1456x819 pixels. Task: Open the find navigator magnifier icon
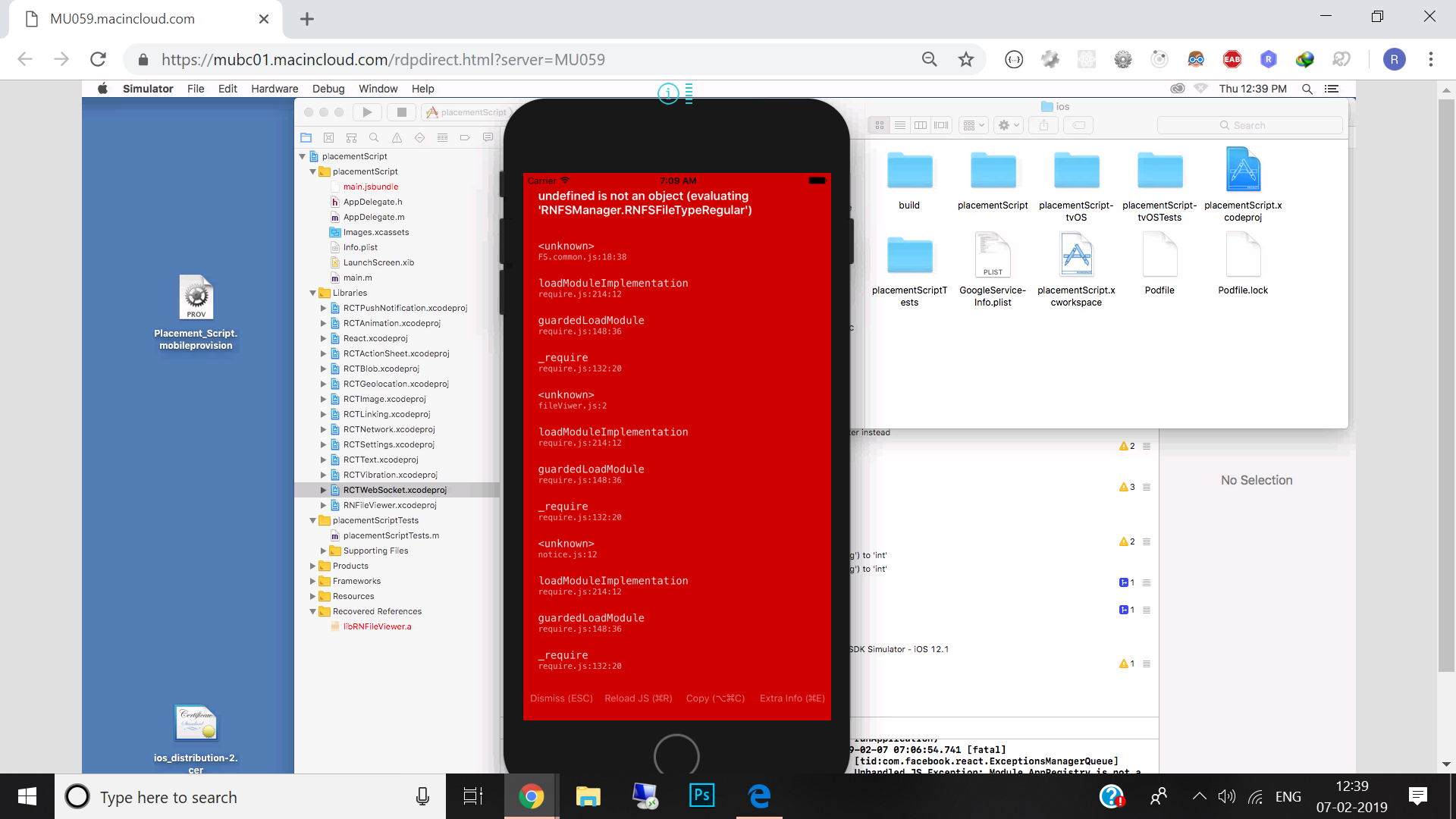pos(374,138)
